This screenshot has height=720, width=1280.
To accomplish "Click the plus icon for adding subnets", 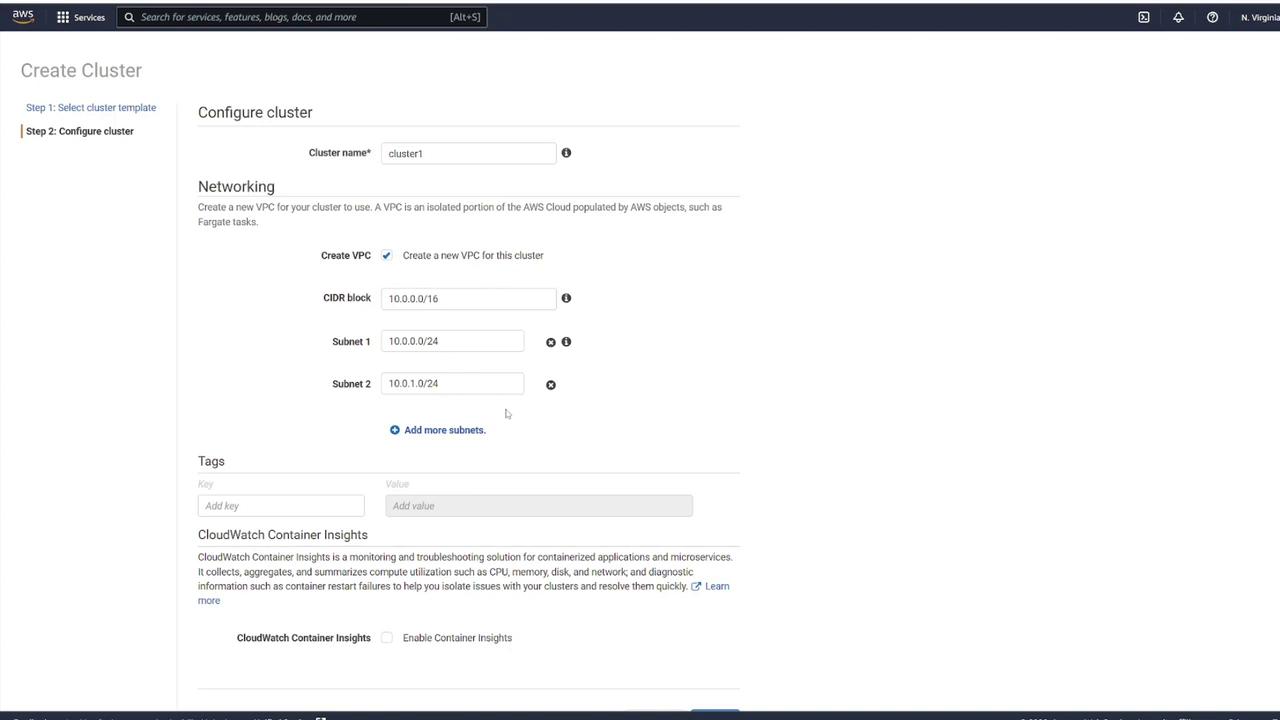I will 394,430.
